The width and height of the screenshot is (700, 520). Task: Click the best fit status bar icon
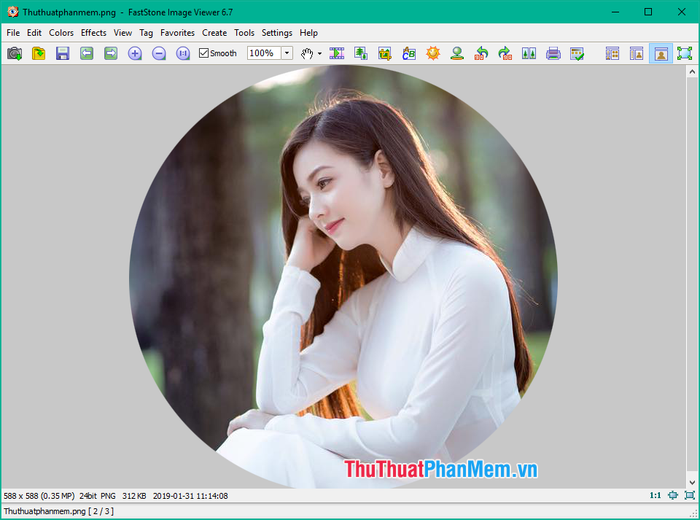(x=673, y=495)
